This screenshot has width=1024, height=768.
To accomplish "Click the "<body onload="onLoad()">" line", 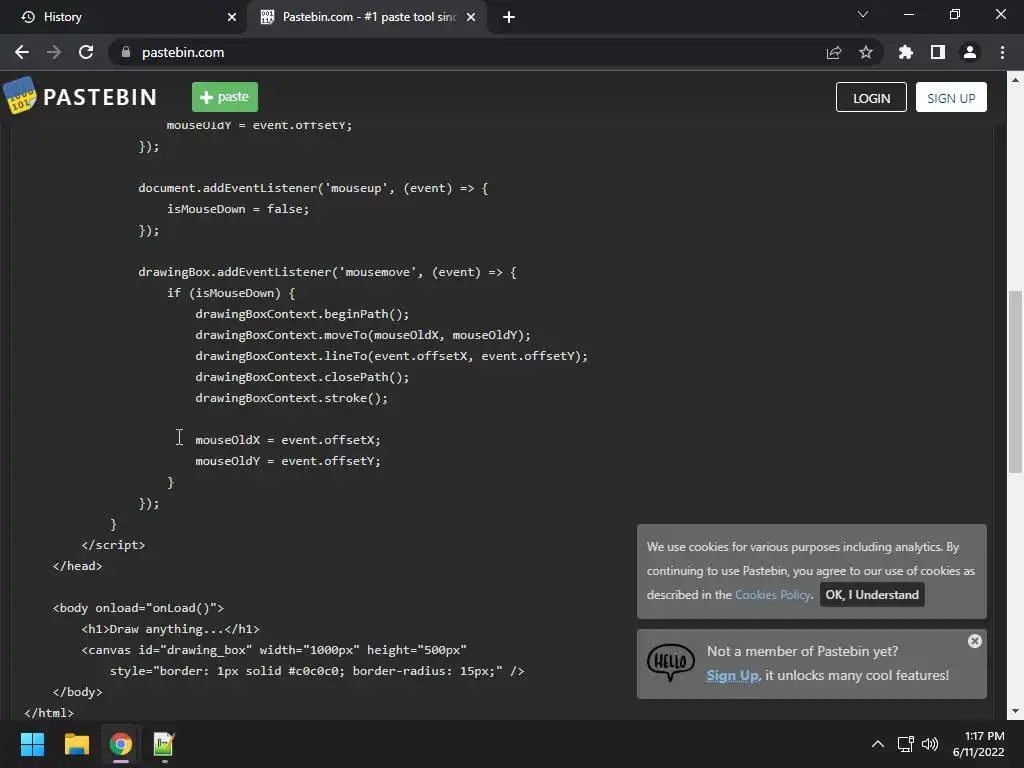I will [x=138, y=608].
